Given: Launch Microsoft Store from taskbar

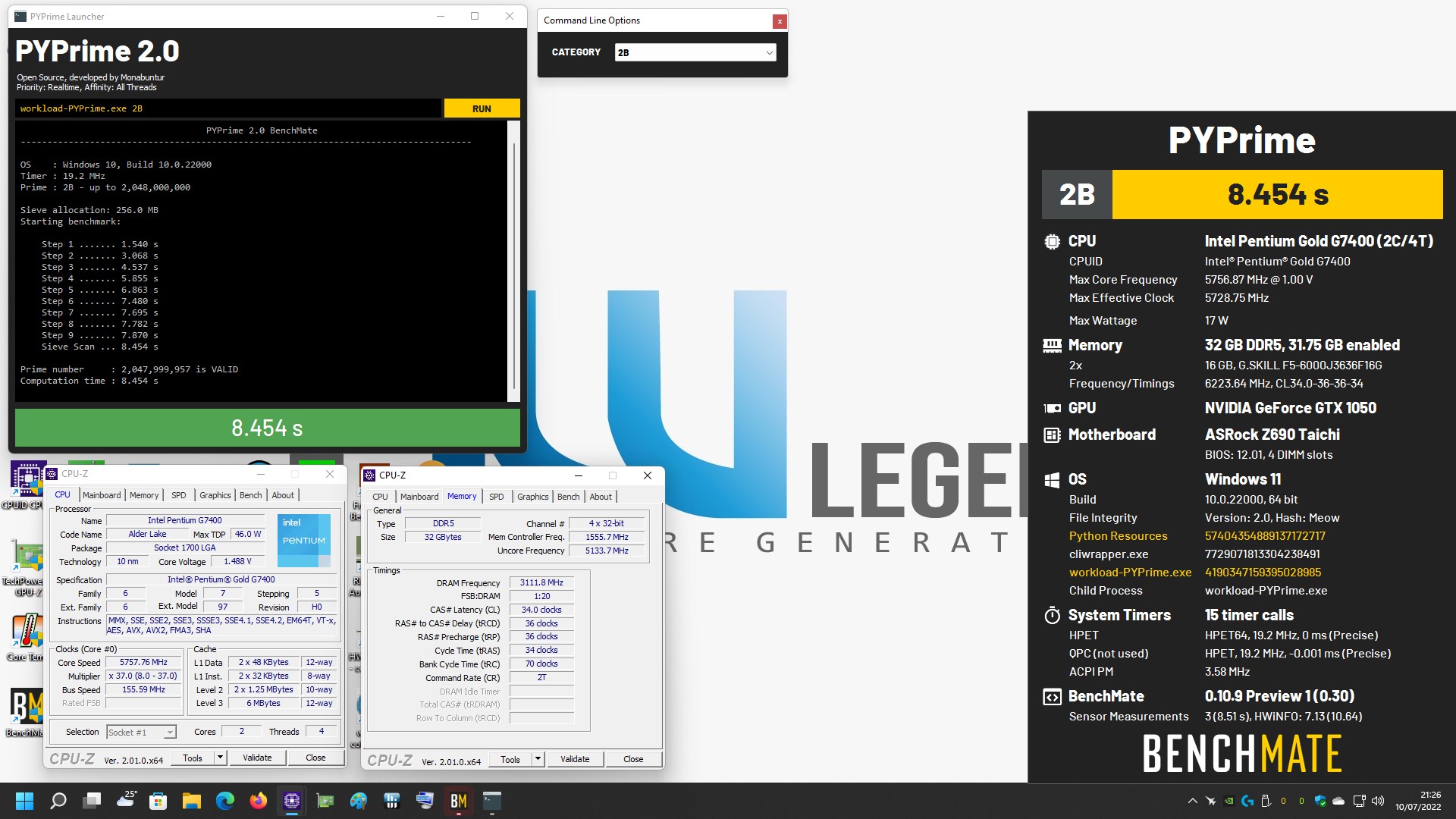Looking at the screenshot, I should (158, 801).
